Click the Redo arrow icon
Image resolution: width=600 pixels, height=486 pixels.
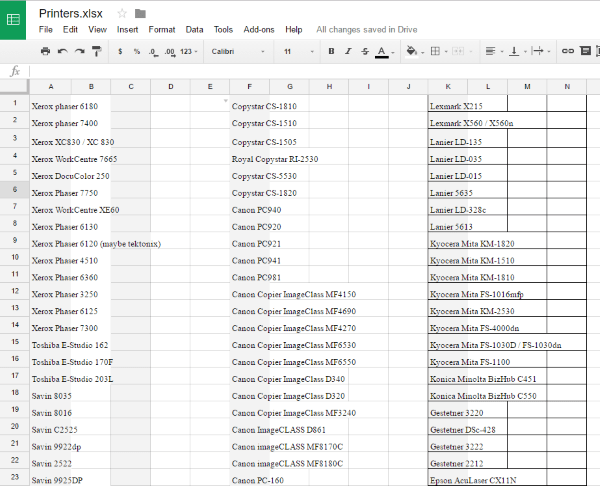[x=80, y=50]
